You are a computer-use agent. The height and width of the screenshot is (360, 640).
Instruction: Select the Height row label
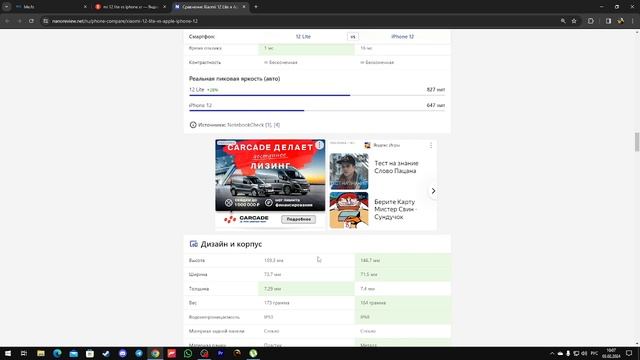[x=197, y=260]
